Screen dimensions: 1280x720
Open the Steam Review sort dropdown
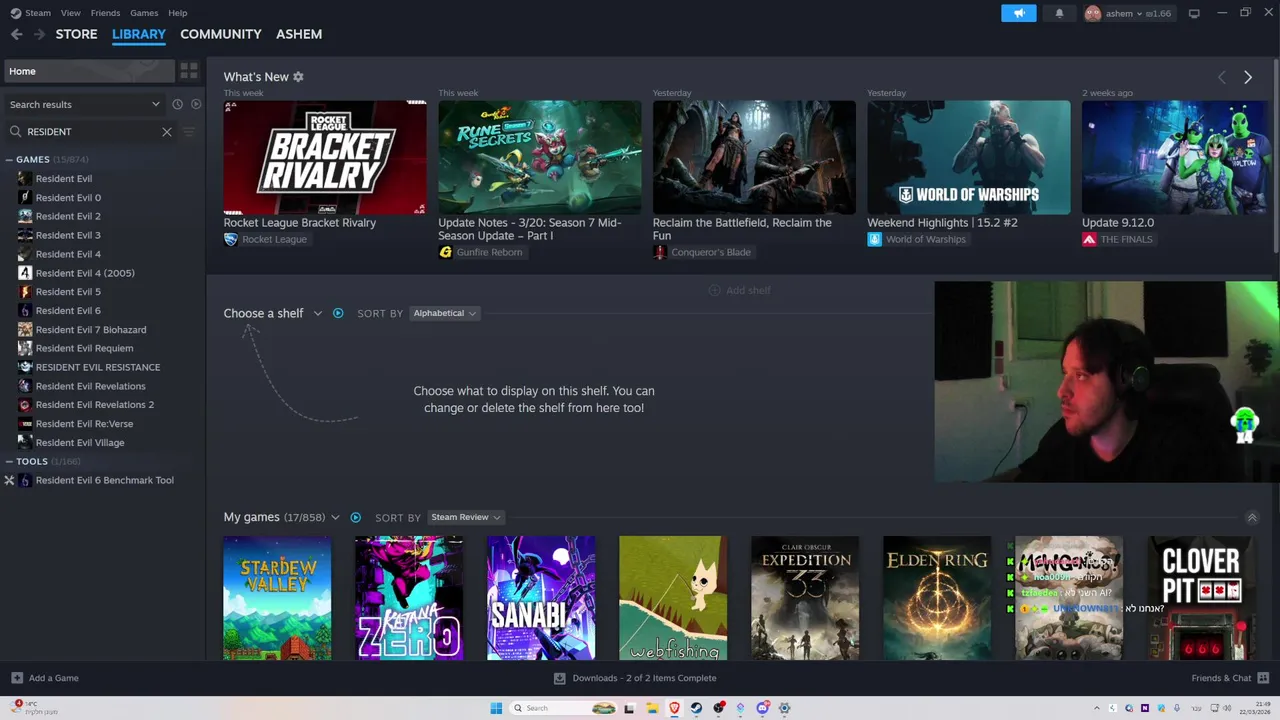point(466,517)
